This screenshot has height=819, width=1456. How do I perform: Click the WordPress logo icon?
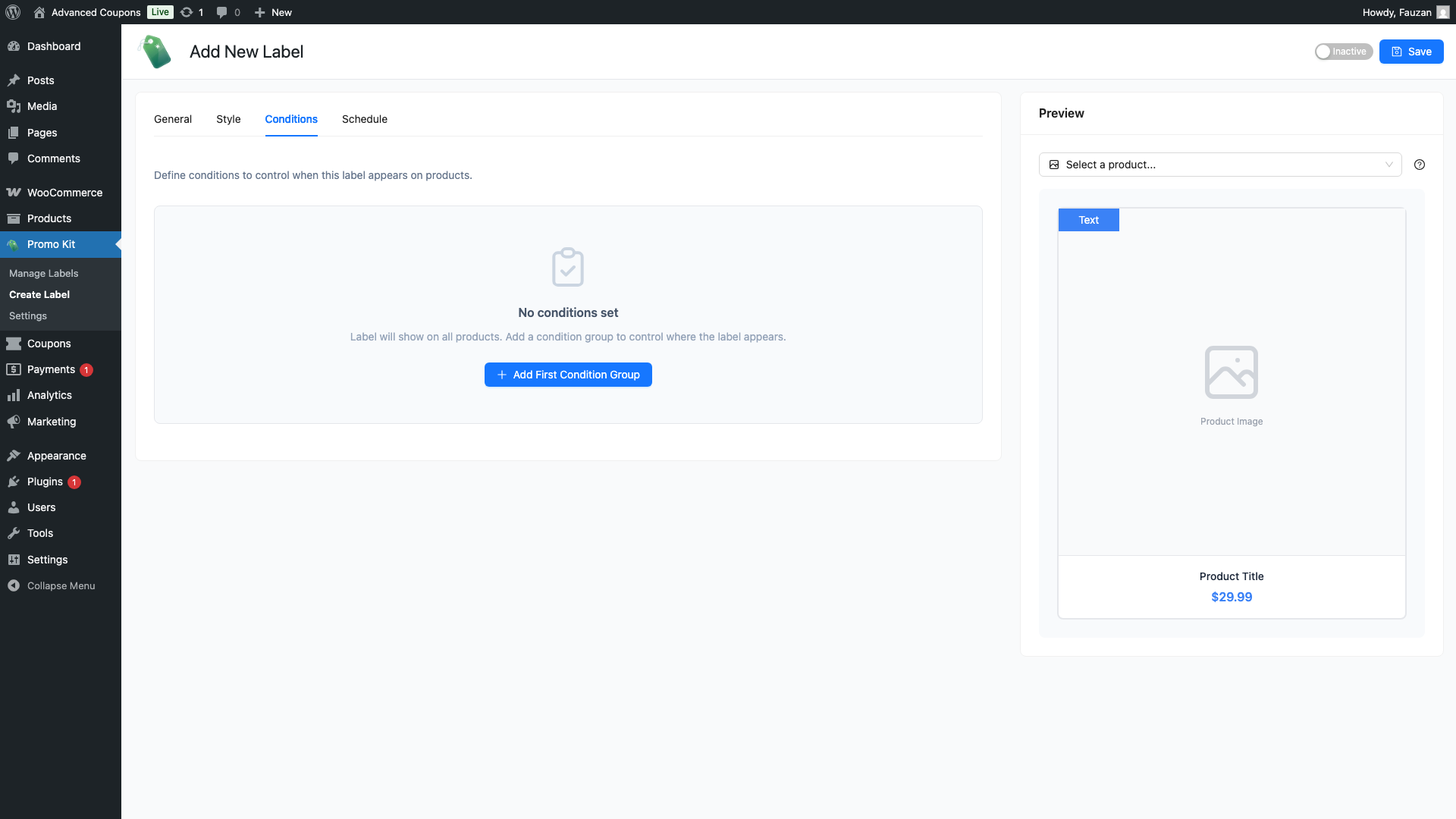tap(13, 12)
